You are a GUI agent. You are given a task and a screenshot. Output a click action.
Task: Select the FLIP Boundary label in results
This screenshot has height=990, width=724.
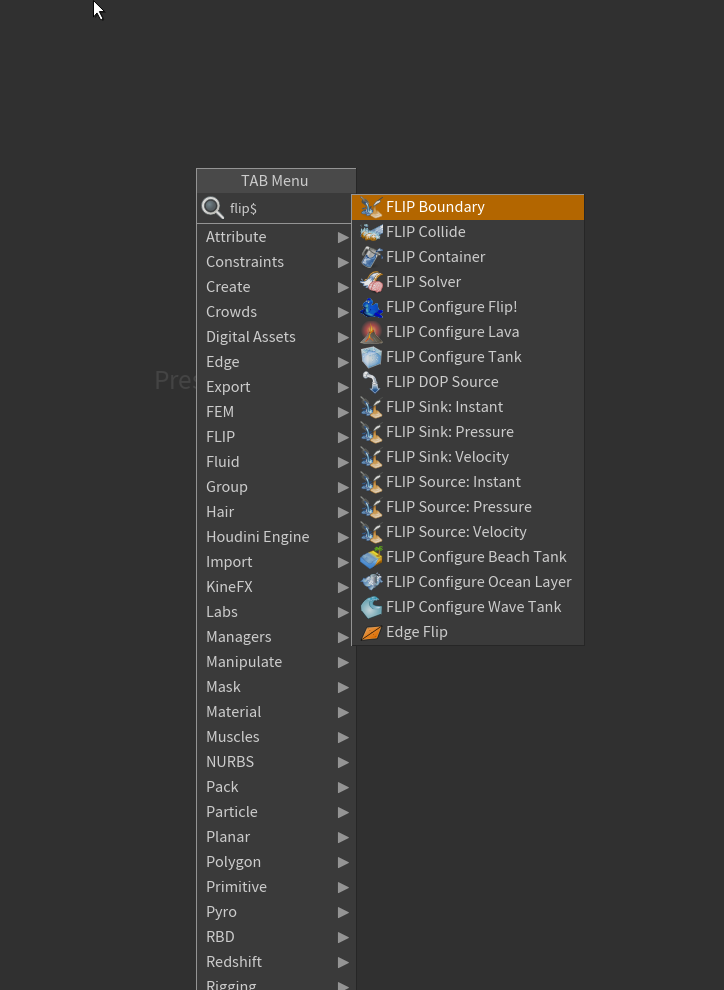click(435, 207)
